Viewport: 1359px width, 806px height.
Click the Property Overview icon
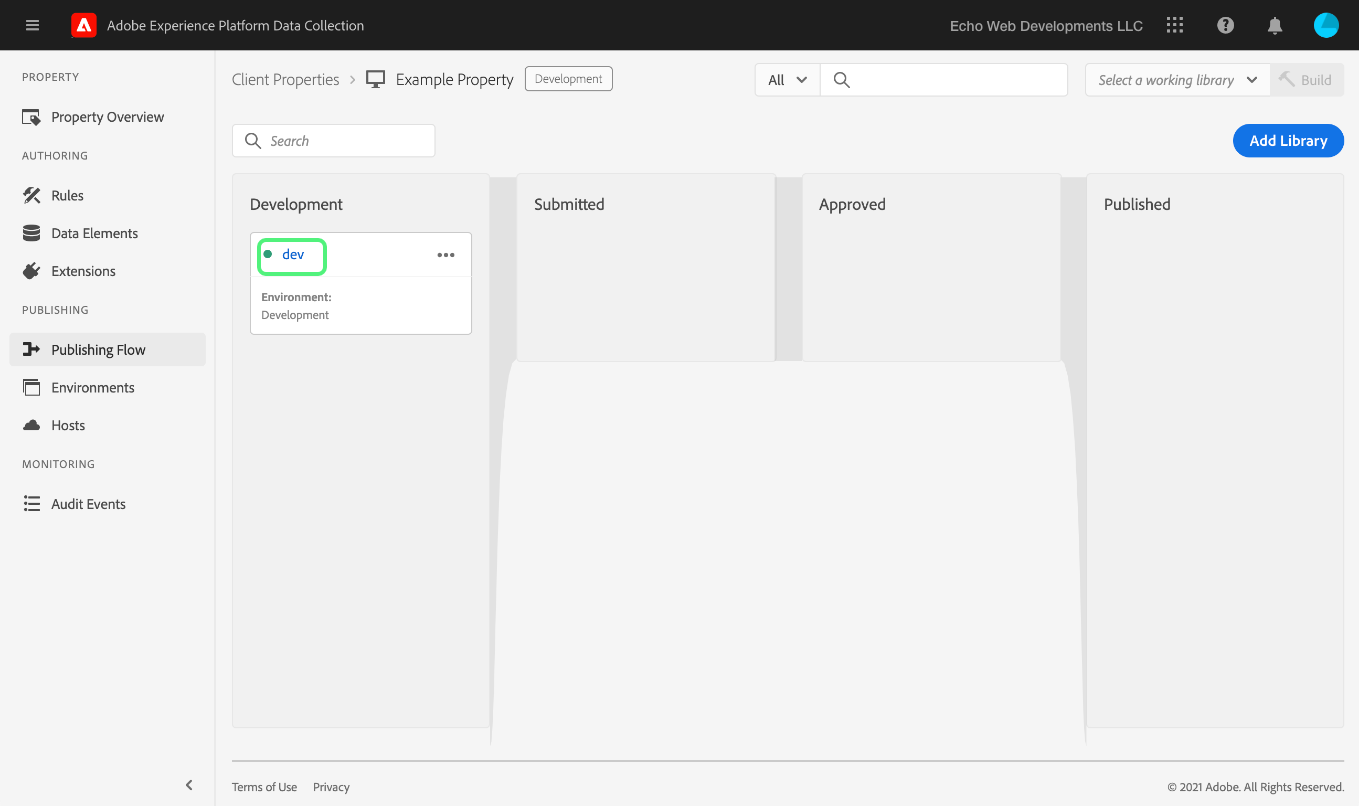(x=32, y=117)
